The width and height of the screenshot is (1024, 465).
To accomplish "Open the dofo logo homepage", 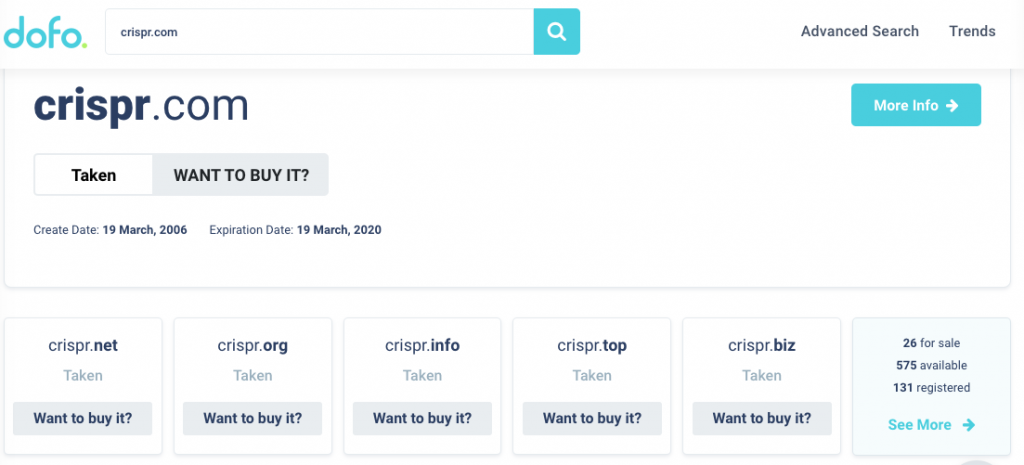I will pos(45,32).
